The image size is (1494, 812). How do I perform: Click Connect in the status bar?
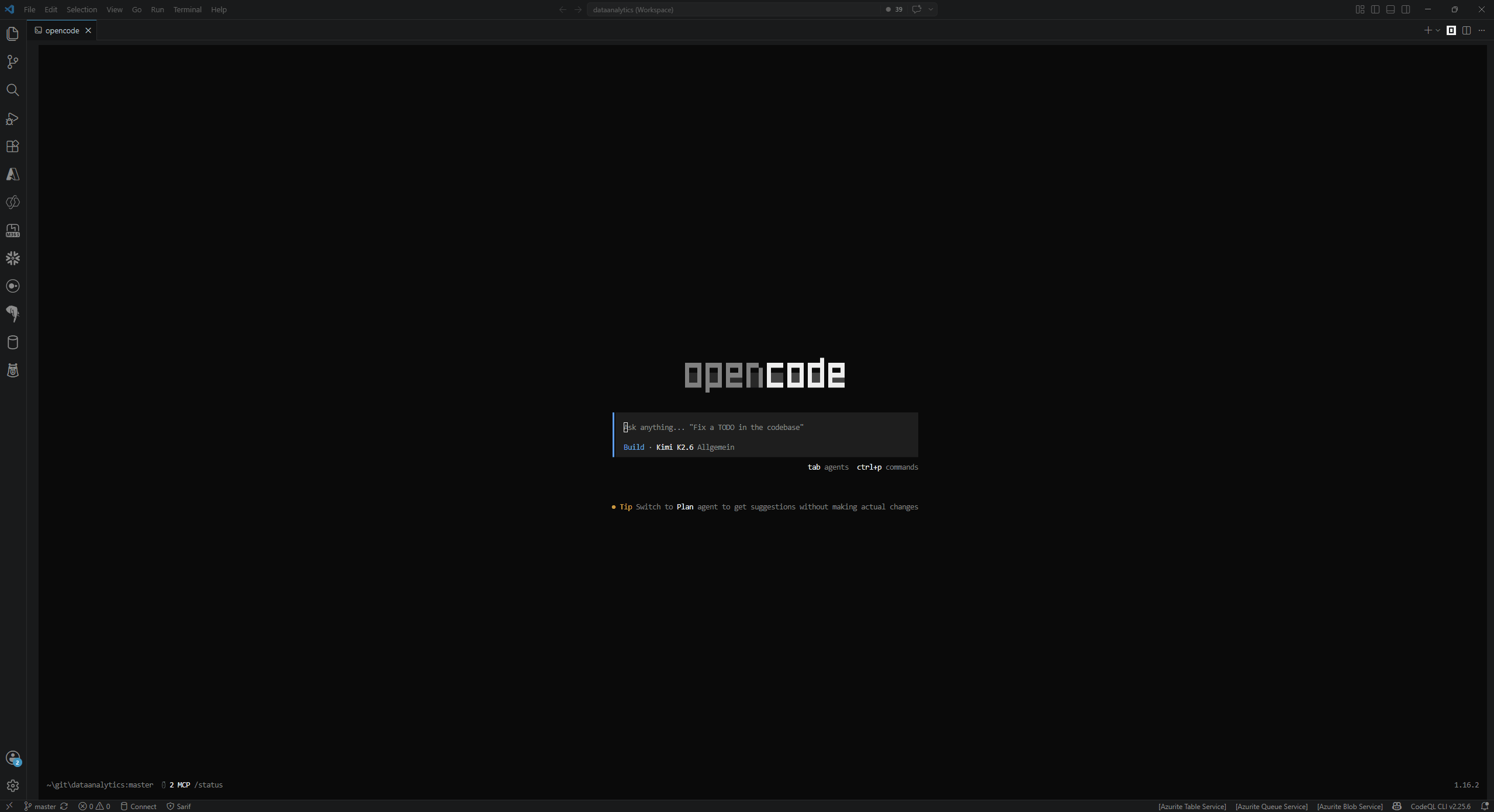click(x=139, y=806)
